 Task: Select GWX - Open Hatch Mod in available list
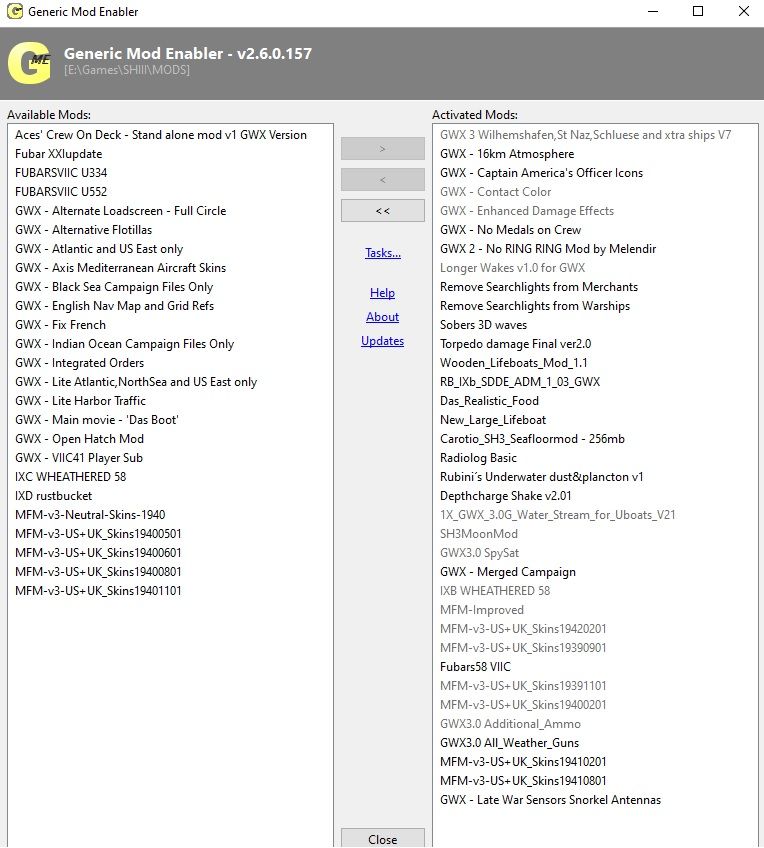(79, 439)
